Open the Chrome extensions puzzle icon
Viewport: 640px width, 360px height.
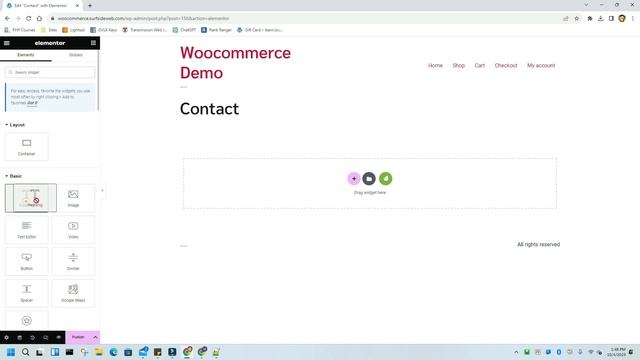tap(590, 18)
